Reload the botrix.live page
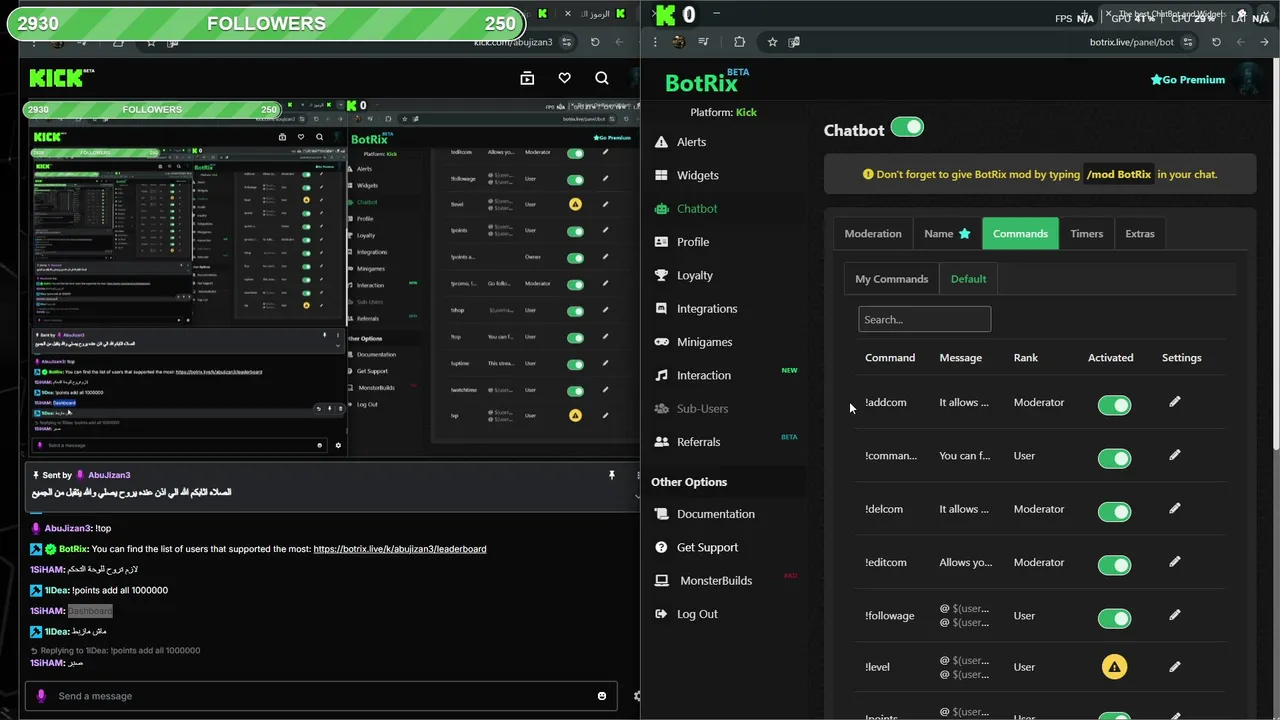The image size is (1280, 720). 1216,42
